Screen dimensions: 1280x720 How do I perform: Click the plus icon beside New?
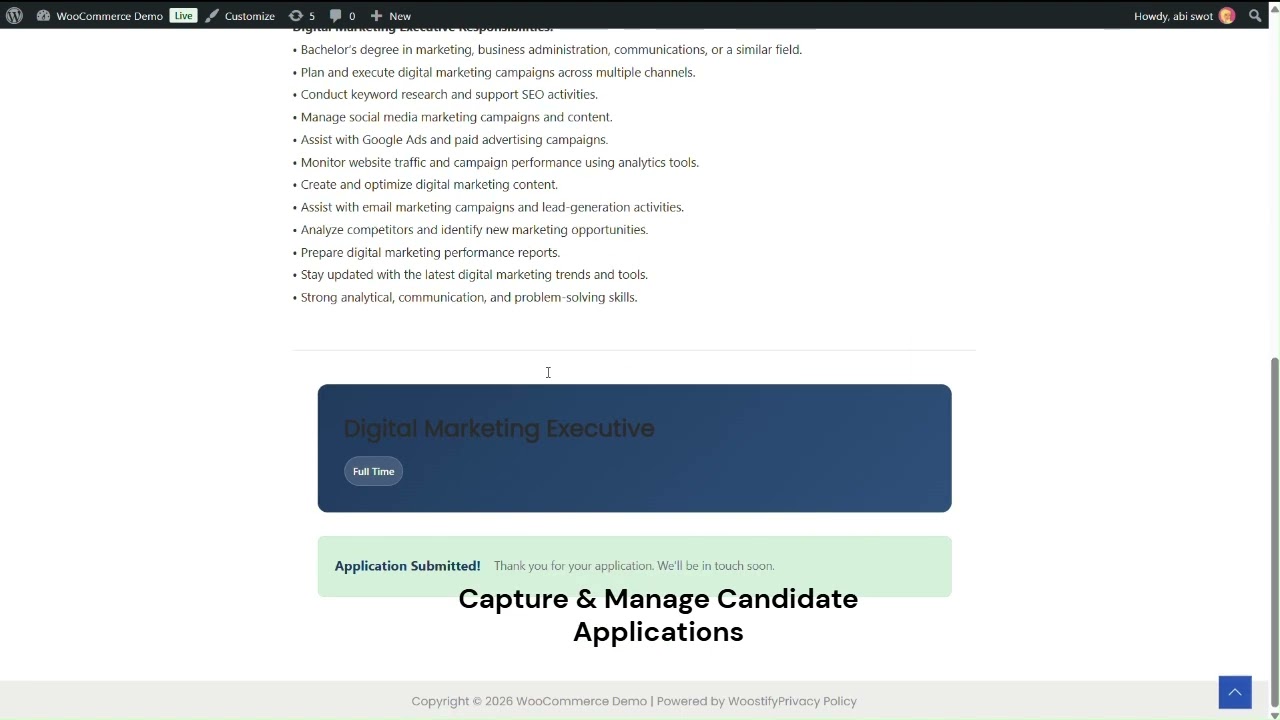pyautogui.click(x=376, y=16)
